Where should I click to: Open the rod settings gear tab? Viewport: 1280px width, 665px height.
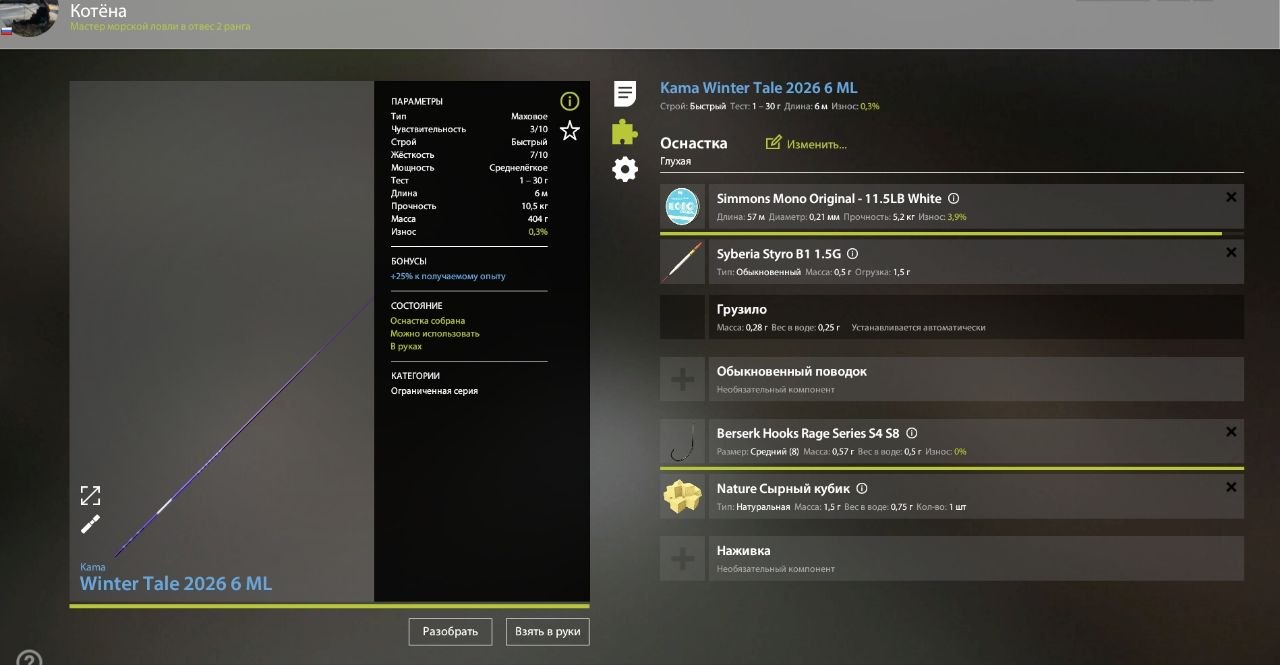(625, 169)
